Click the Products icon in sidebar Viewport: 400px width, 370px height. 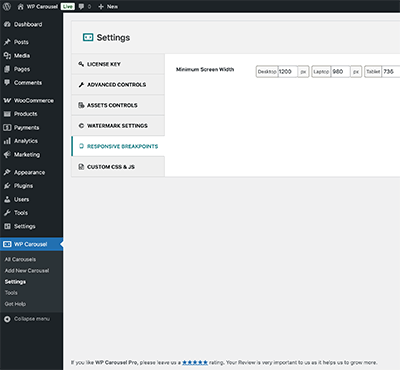click(x=7, y=114)
